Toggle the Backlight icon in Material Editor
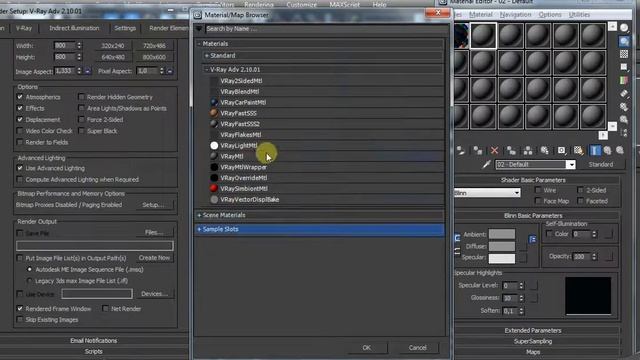640x360 pixels. click(624, 41)
